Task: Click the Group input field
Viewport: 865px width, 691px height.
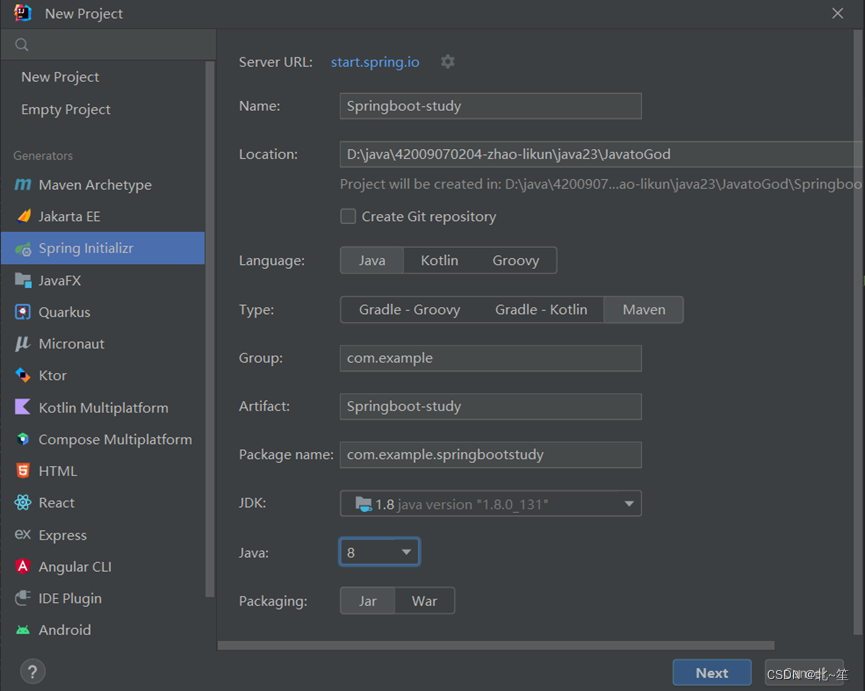Action: 490,358
